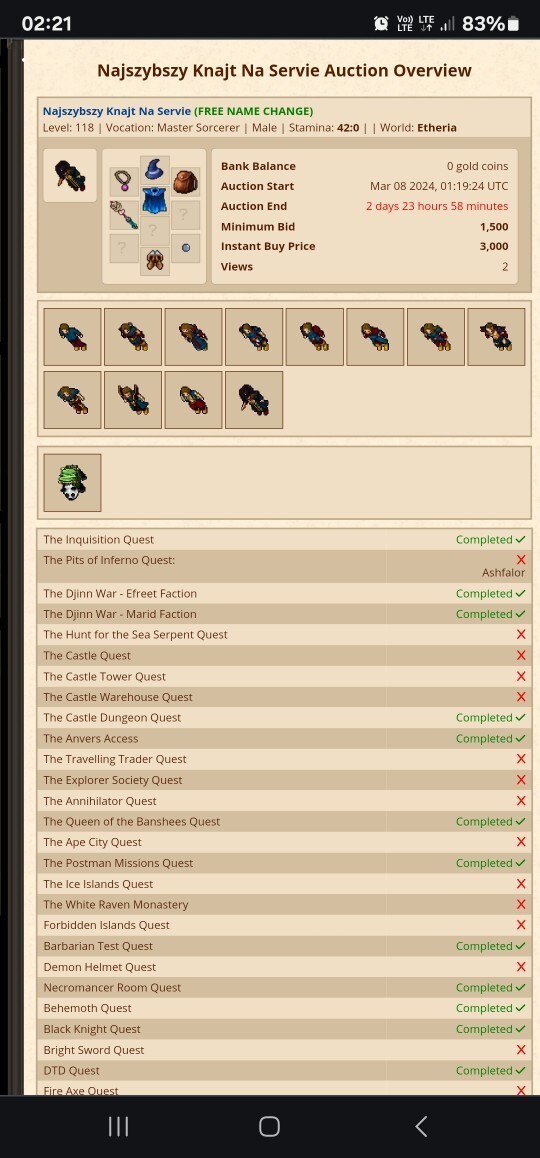The image size is (540, 1158).
Task: Select The Pits of Inferno Quest row
Action: click(284, 566)
